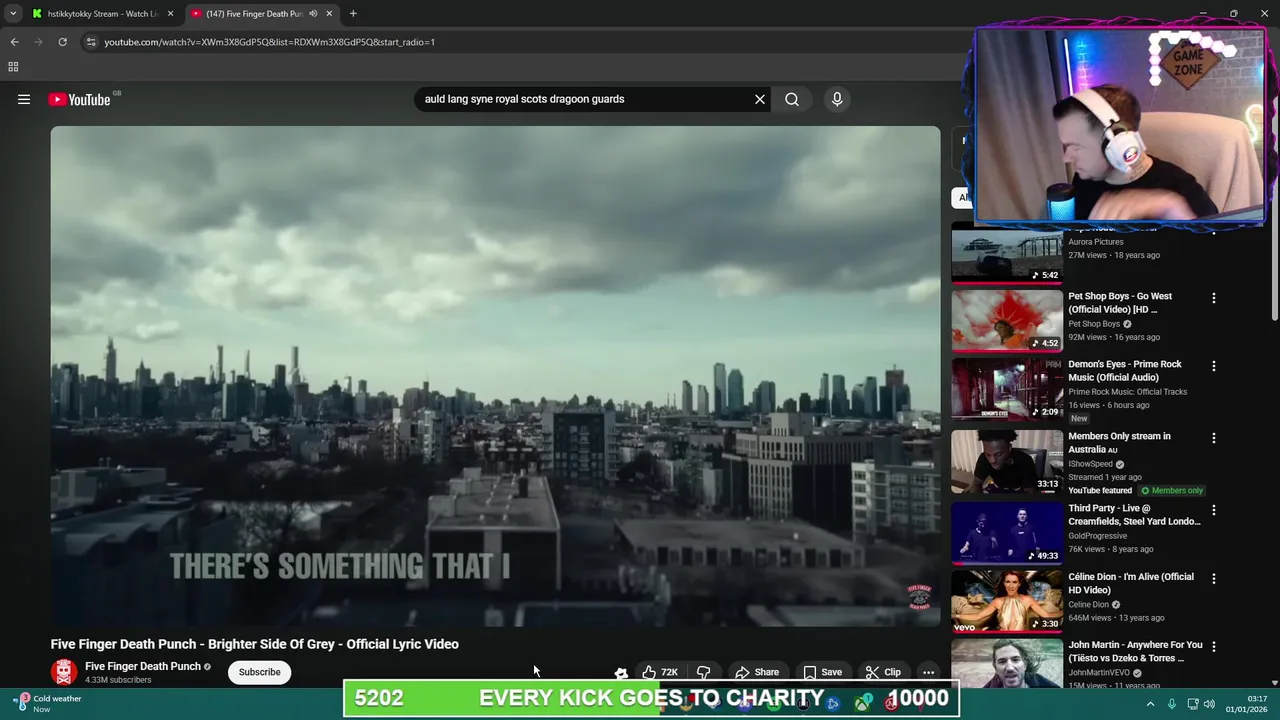The height and width of the screenshot is (720, 1280).
Task: Share the video
Action: click(x=757, y=672)
